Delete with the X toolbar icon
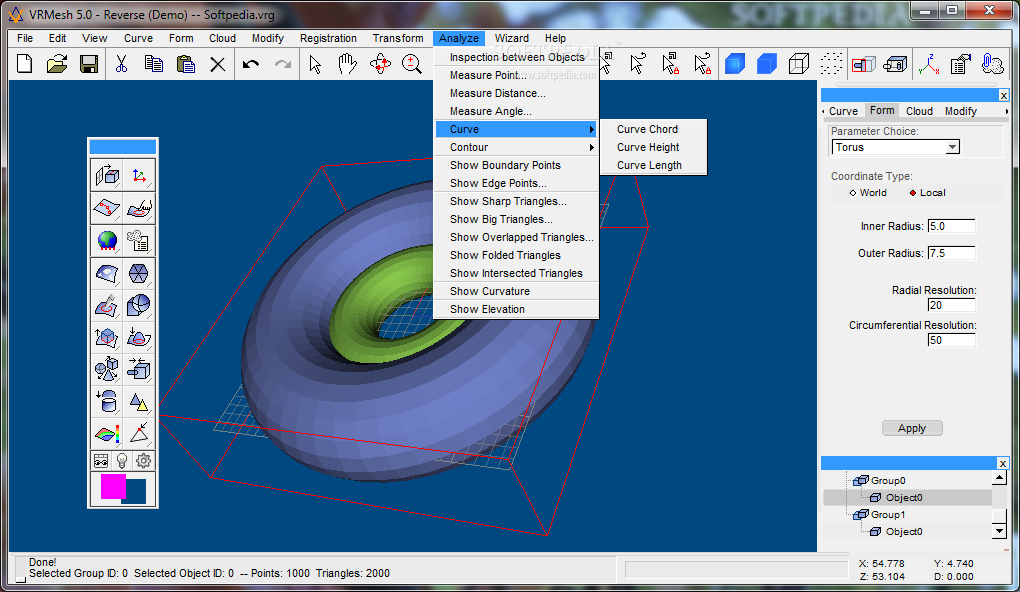Screen dimensions: 1020x592 [x=218, y=64]
